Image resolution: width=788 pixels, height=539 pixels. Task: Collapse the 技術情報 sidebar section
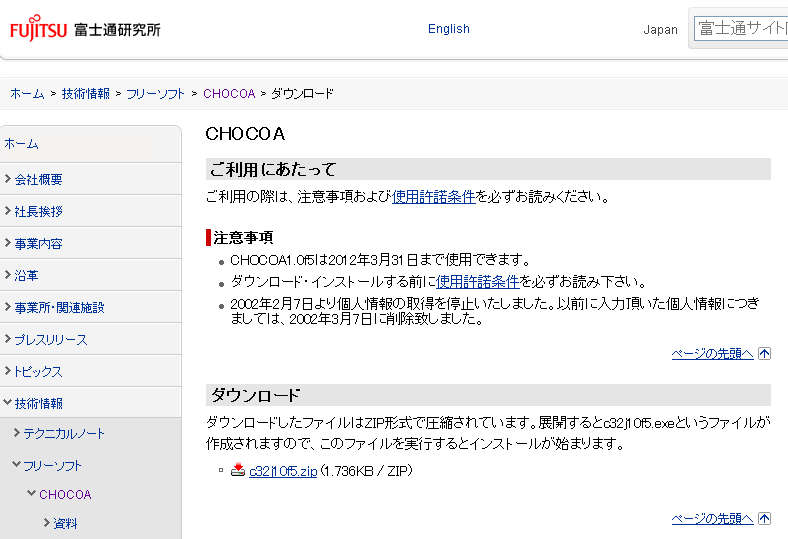[x=38, y=404]
